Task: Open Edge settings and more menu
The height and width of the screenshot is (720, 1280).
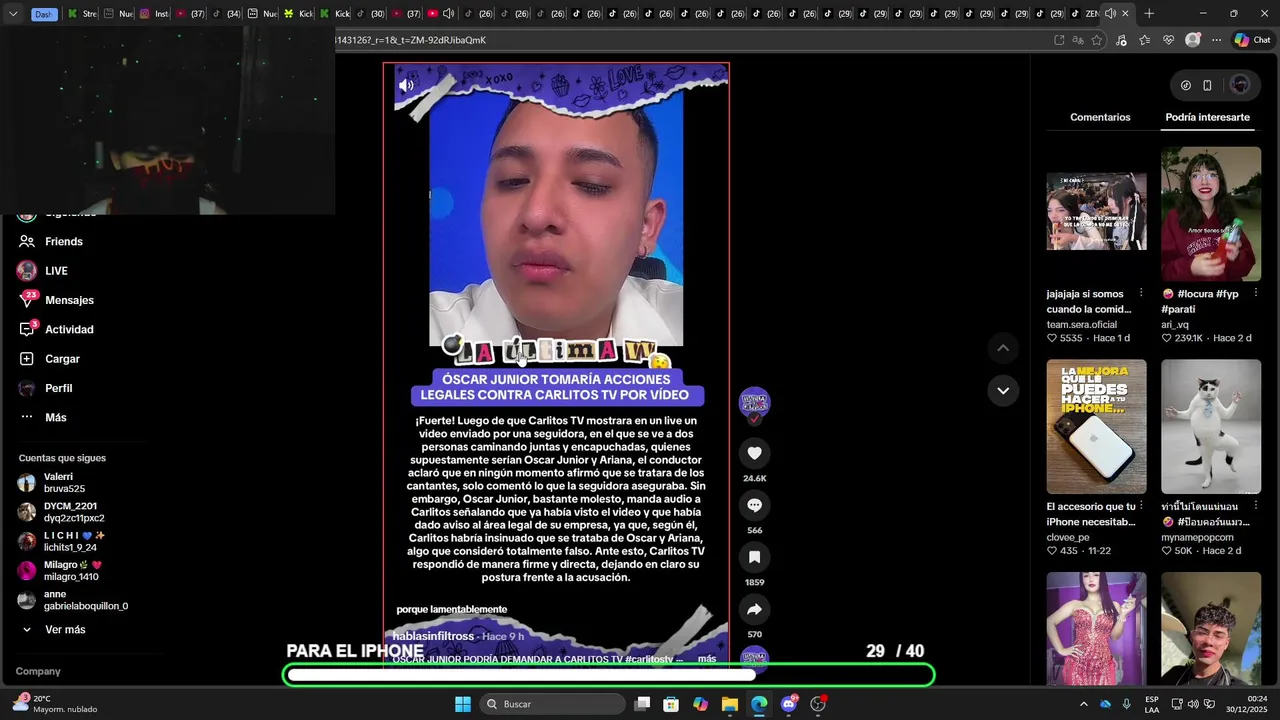Action: click(1216, 40)
